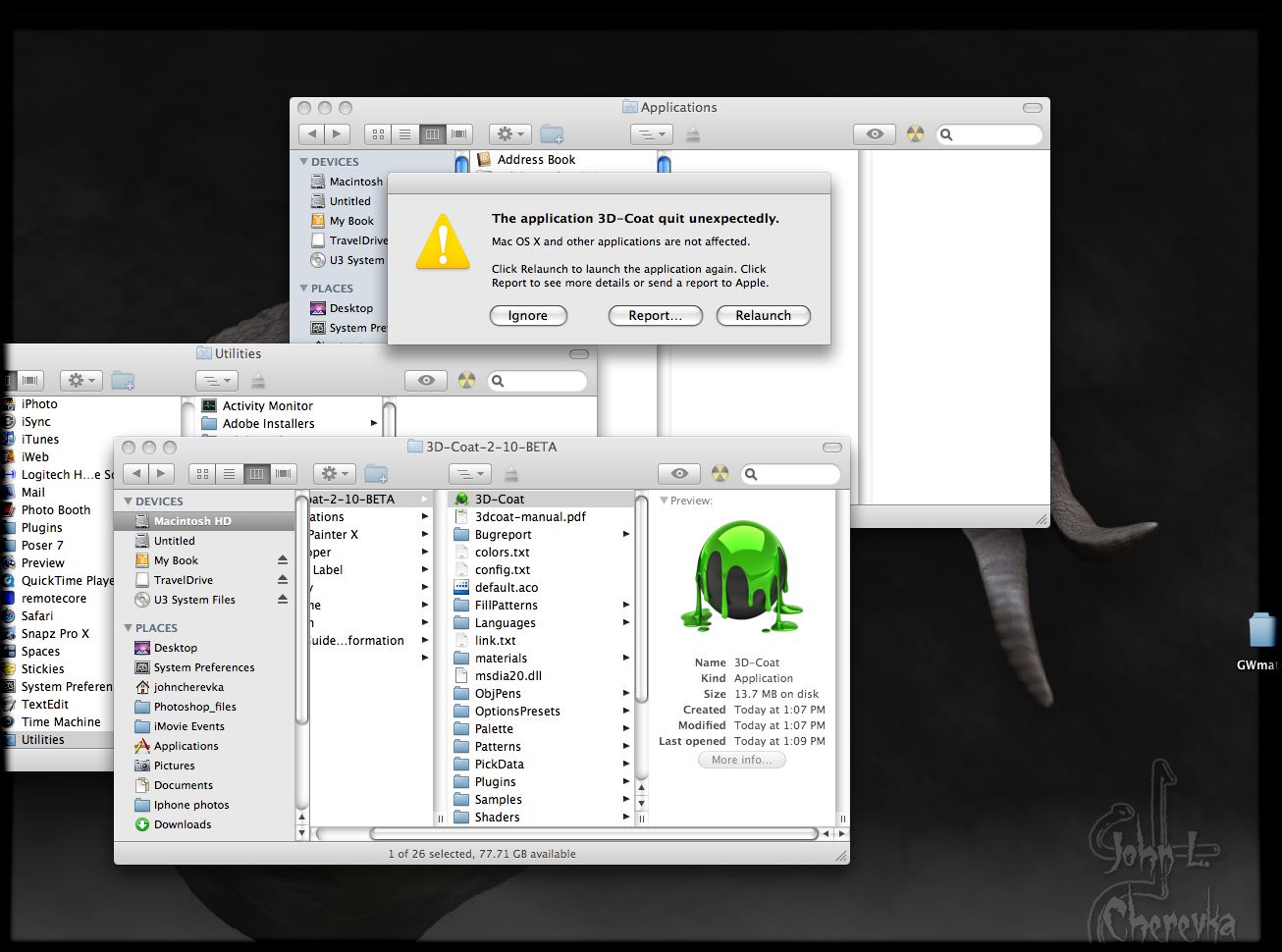Click Burn icon in Applications window
The image size is (1282, 952).
point(916,134)
